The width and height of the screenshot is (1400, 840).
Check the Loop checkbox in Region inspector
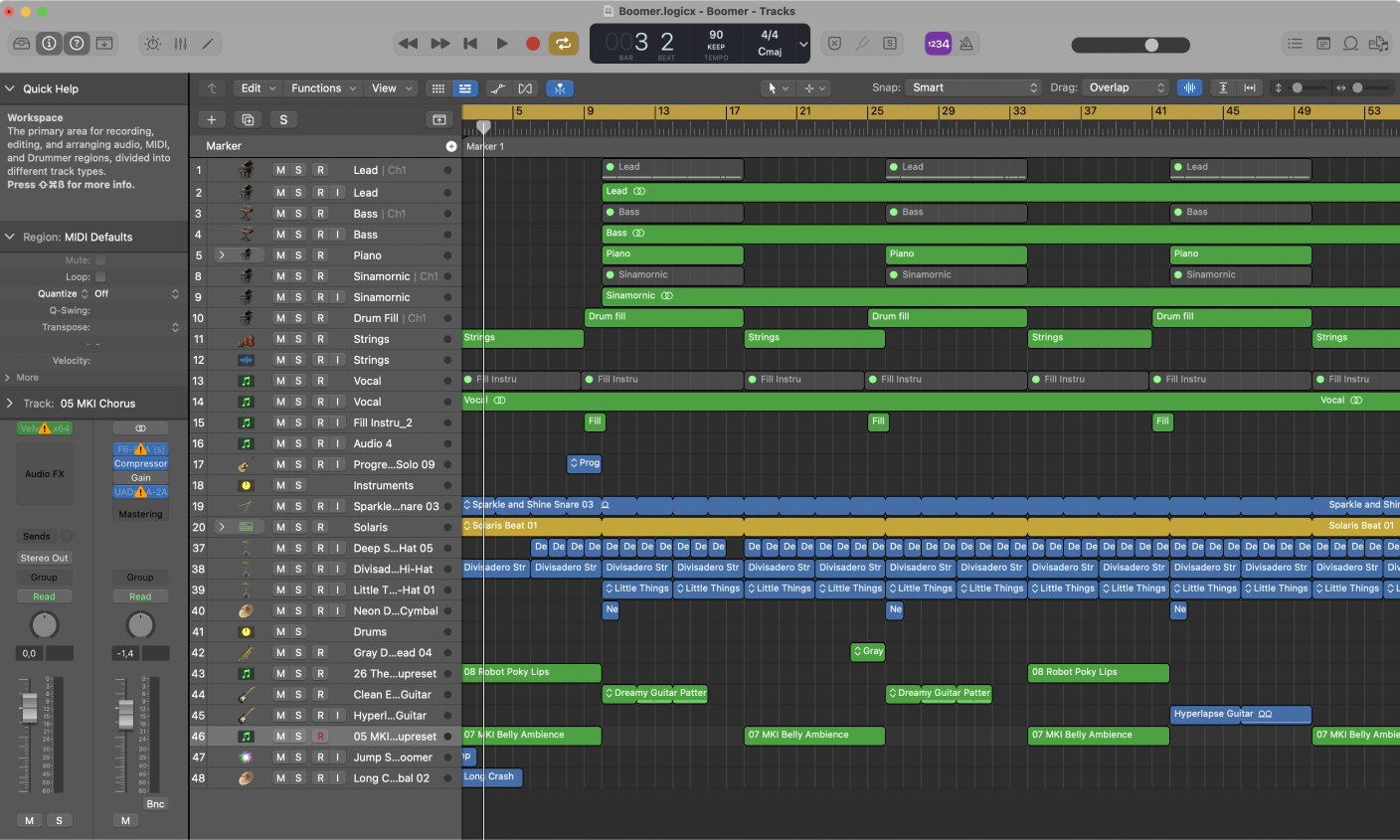(99, 277)
